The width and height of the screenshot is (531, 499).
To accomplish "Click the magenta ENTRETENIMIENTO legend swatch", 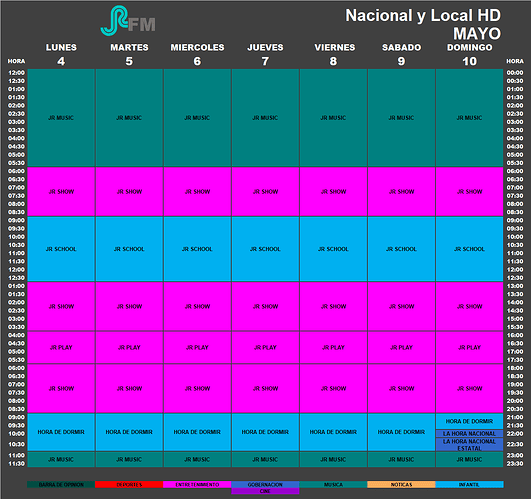I will [x=197, y=484].
